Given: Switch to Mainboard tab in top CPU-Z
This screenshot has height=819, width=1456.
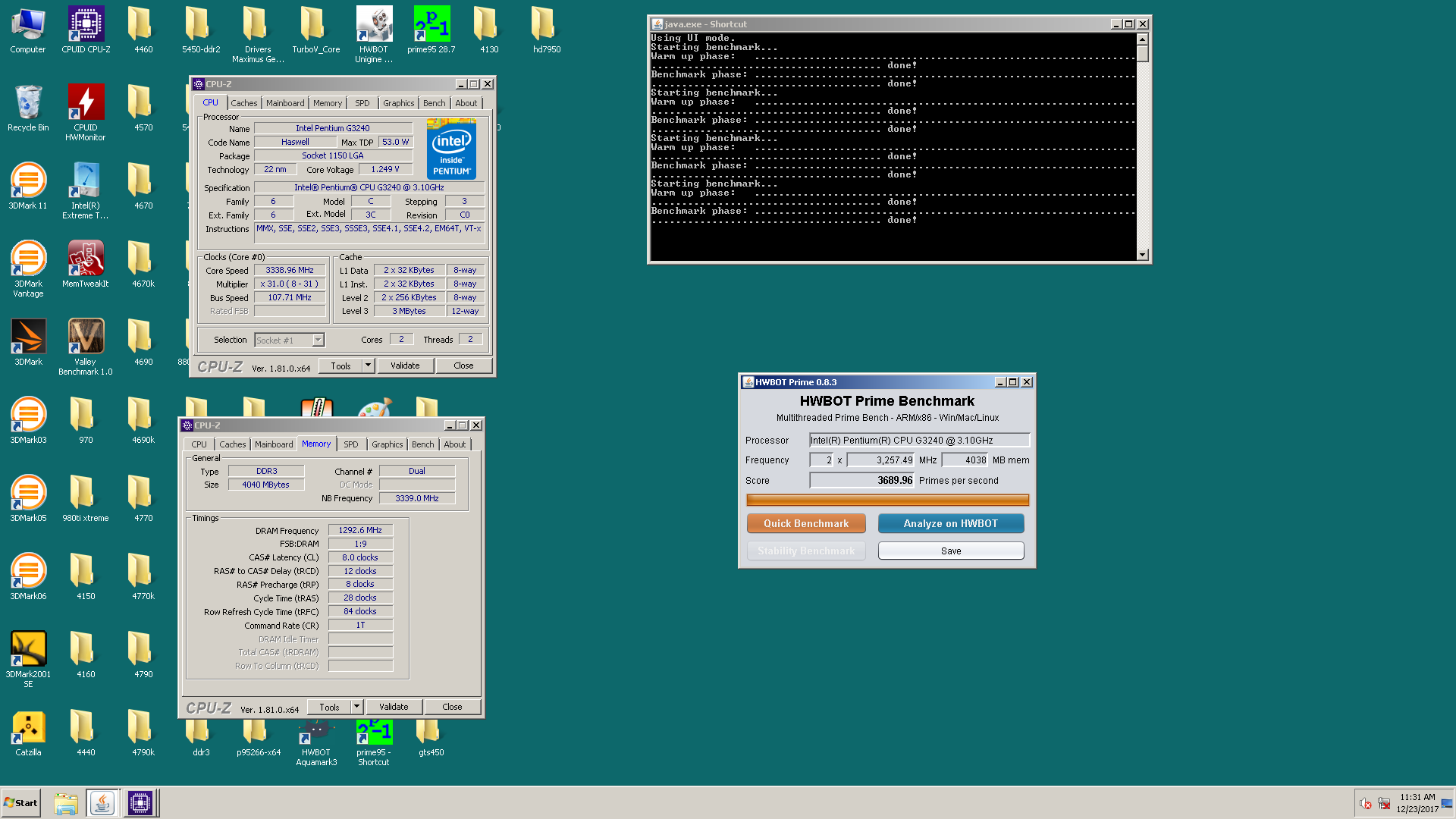Looking at the screenshot, I should [285, 103].
